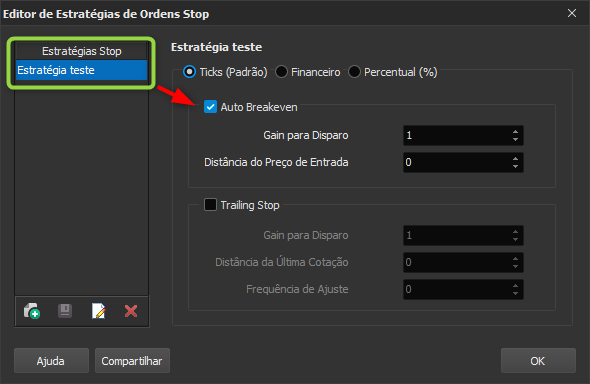
Task: Enable the Trailing Stop checkbox
Action: click(x=210, y=205)
